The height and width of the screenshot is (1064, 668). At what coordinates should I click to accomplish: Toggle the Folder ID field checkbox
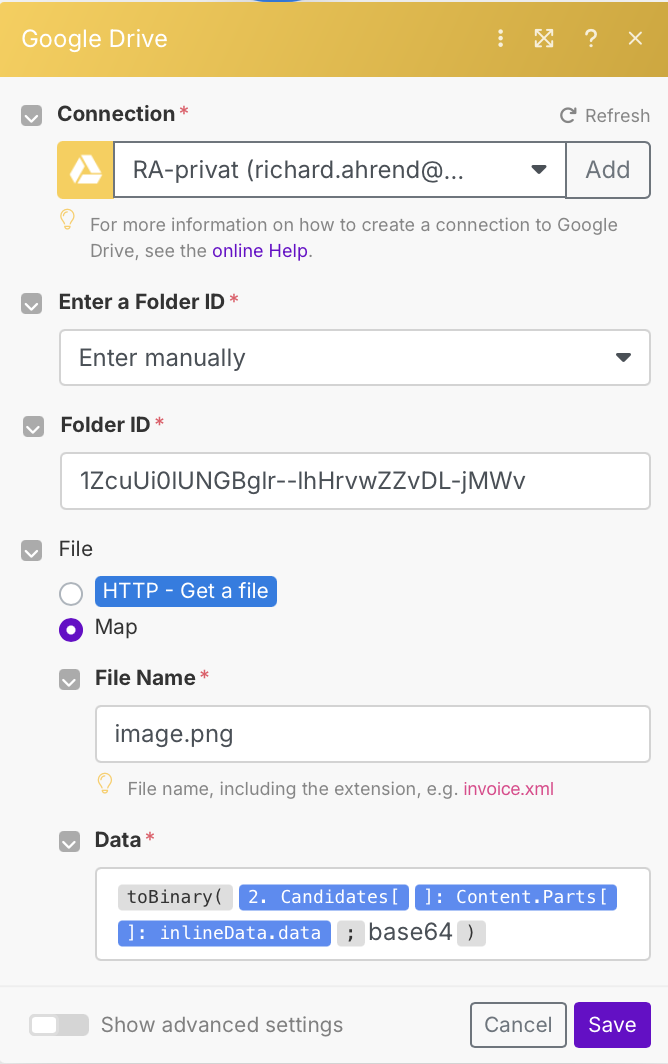(x=33, y=427)
